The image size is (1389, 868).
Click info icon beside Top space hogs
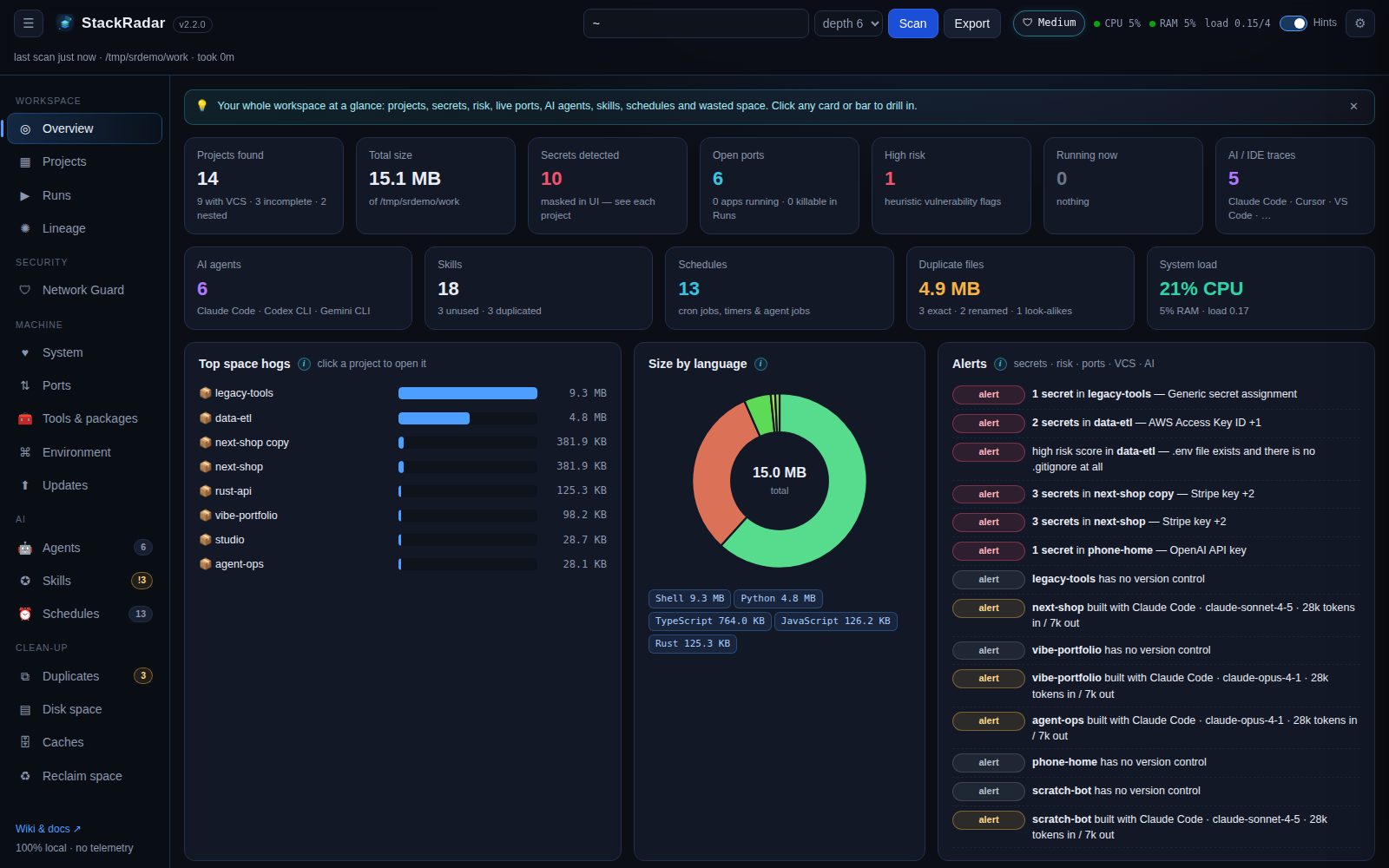tap(304, 364)
